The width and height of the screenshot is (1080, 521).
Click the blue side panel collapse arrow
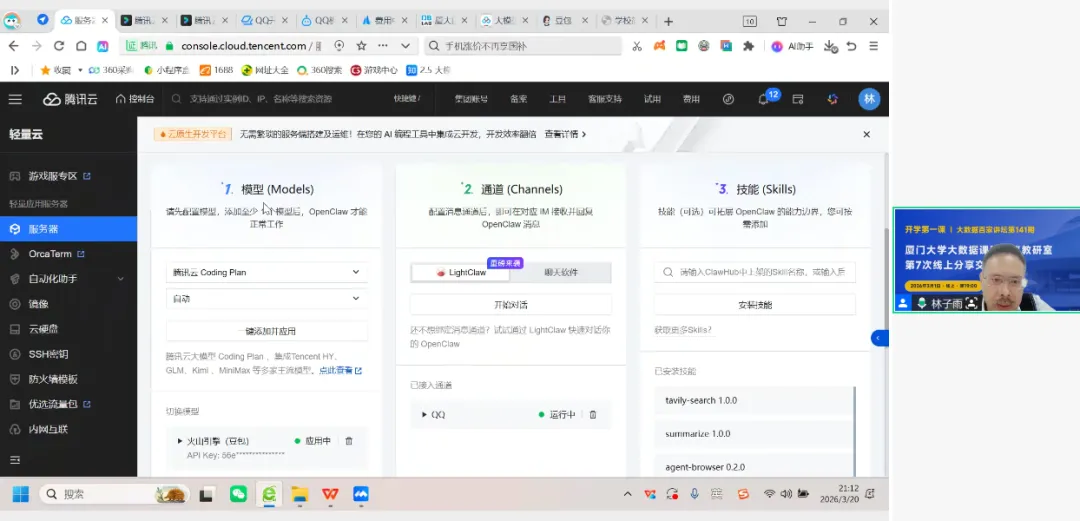point(880,338)
